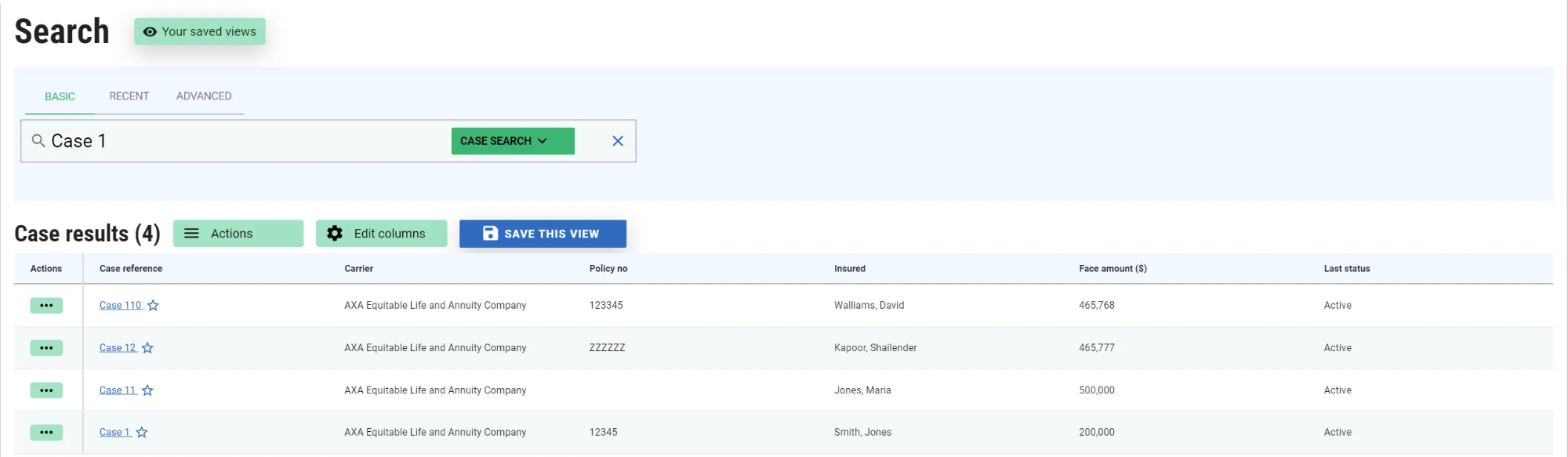Screen dimensions: 1568x457
Task: Toggle the favorite star for Case 12
Action: 147,348
